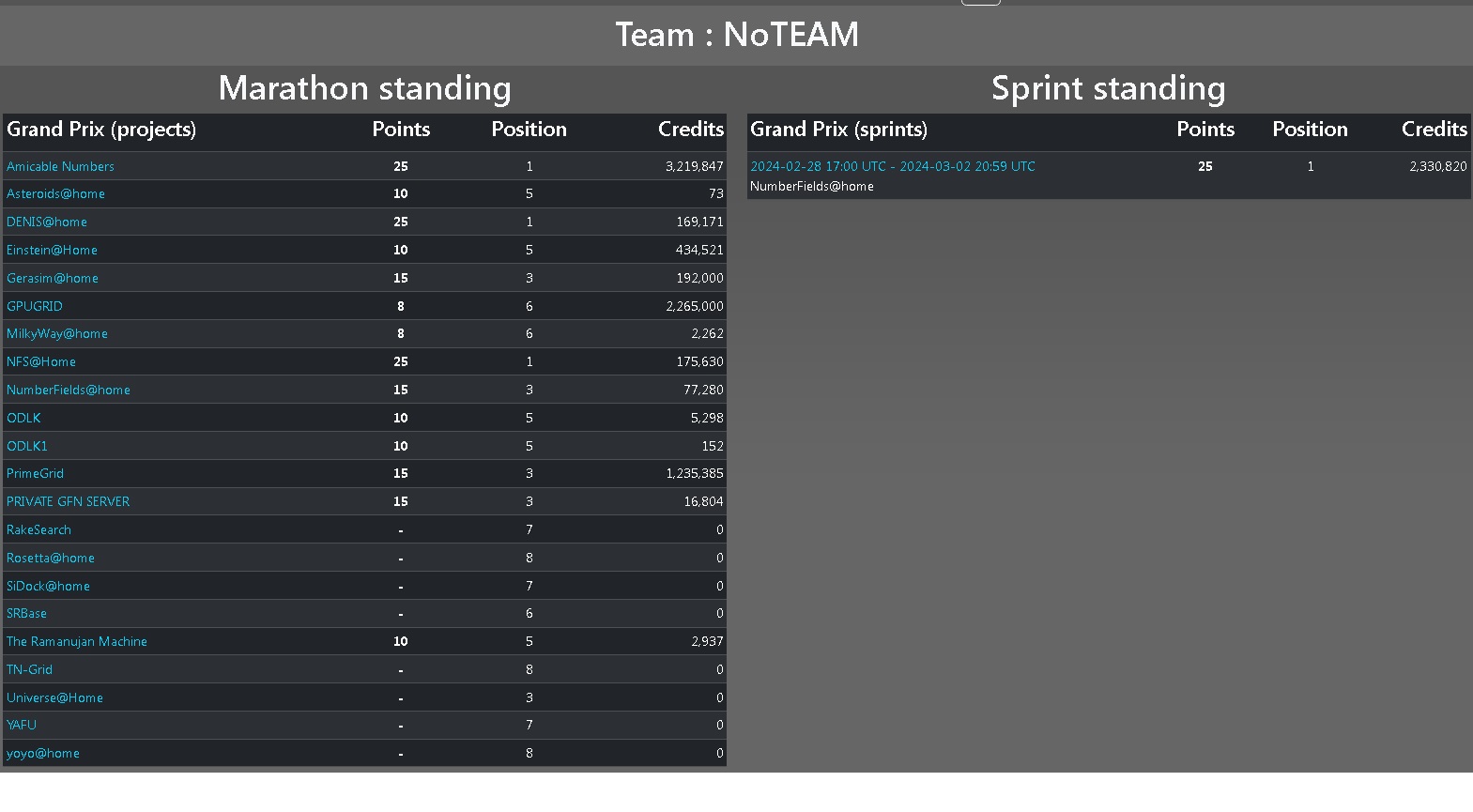Select the Points column header in Marathon standing
1473x812 pixels.
coord(401,130)
